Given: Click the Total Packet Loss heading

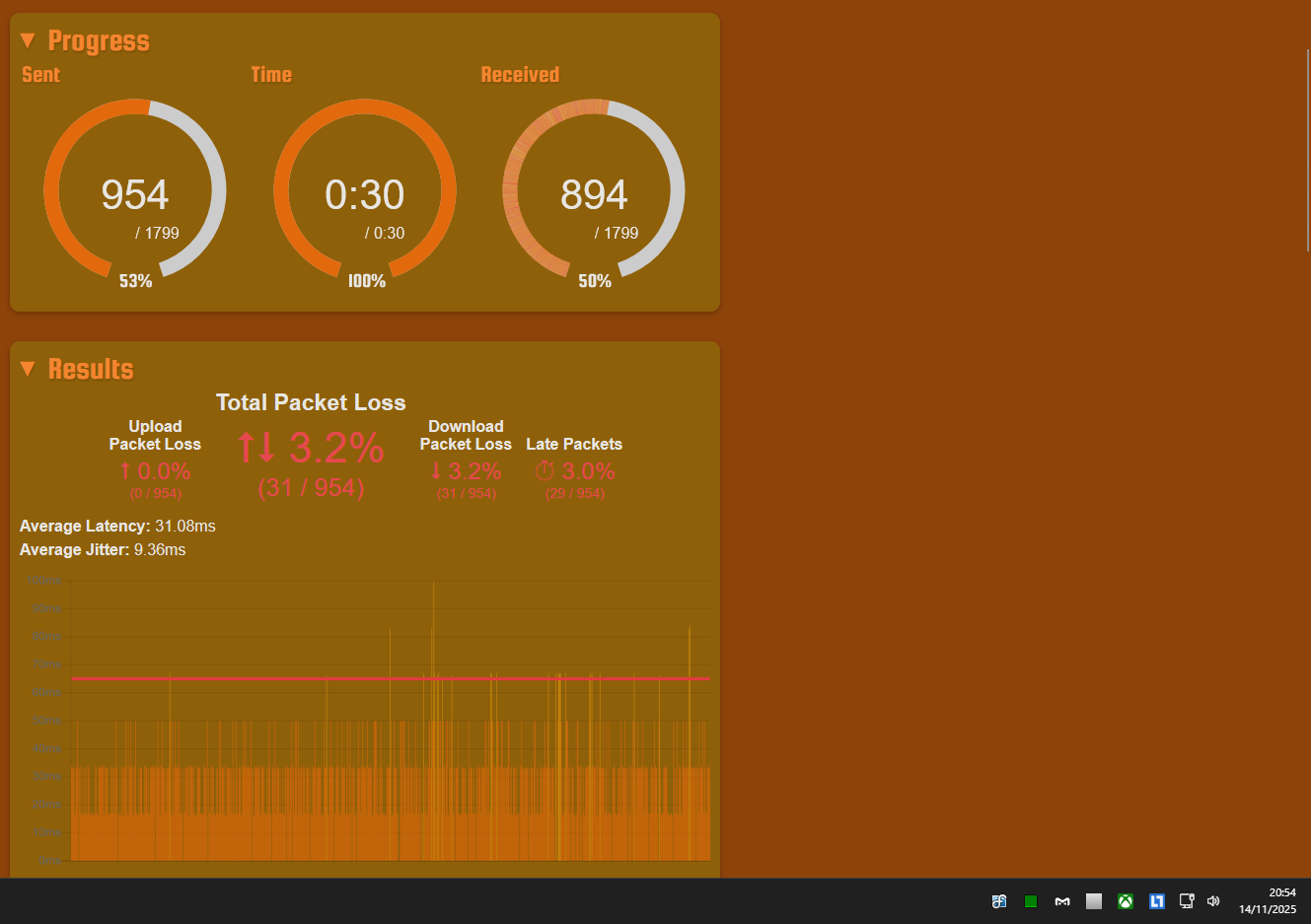Looking at the screenshot, I should click(x=311, y=402).
